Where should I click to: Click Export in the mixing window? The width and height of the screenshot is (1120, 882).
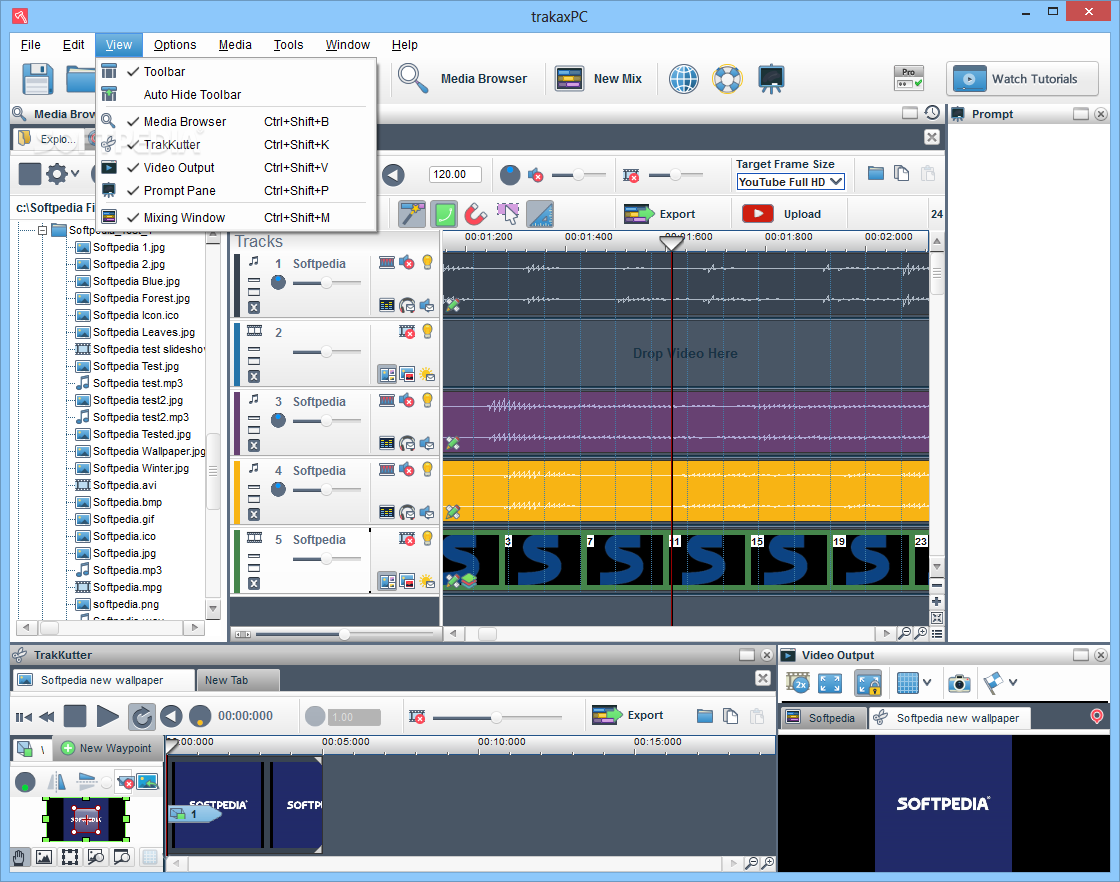click(659, 214)
